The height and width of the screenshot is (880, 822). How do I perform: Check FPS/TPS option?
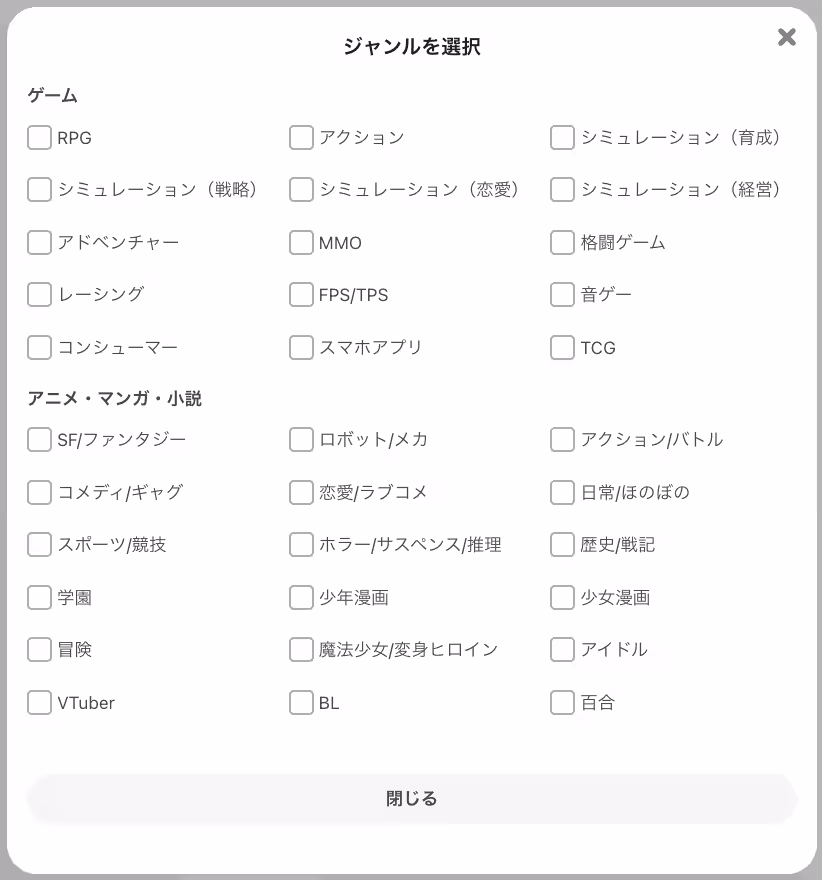(x=300, y=295)
